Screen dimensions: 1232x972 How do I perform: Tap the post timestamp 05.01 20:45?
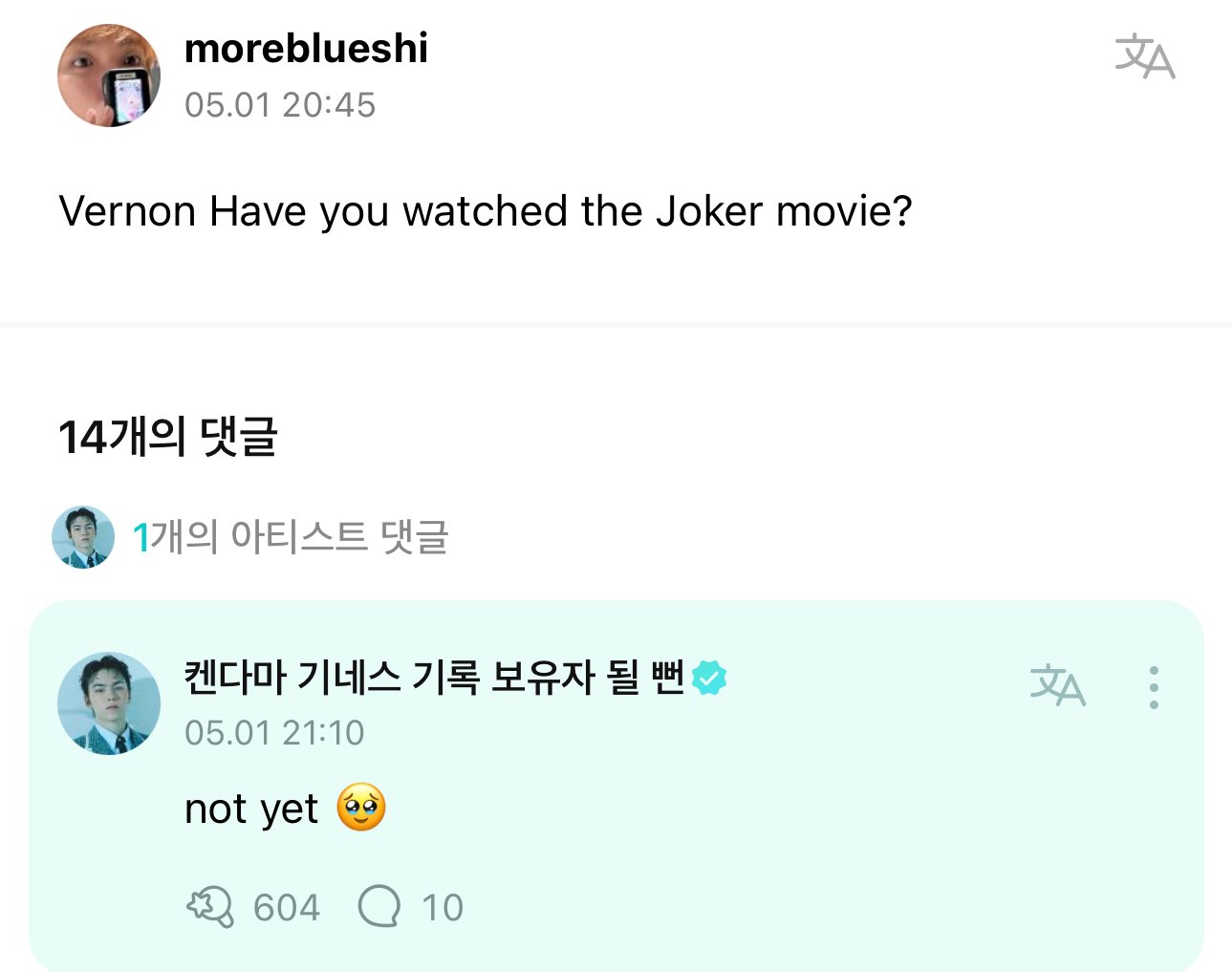(280, 105)
